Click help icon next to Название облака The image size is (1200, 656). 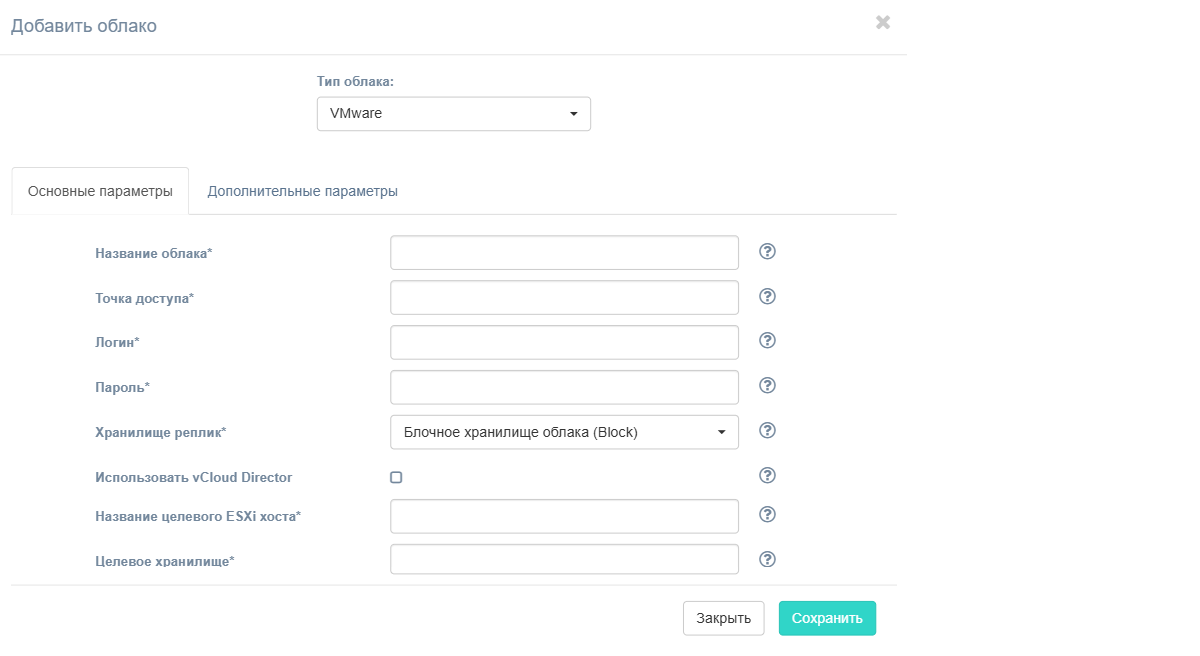767,251
